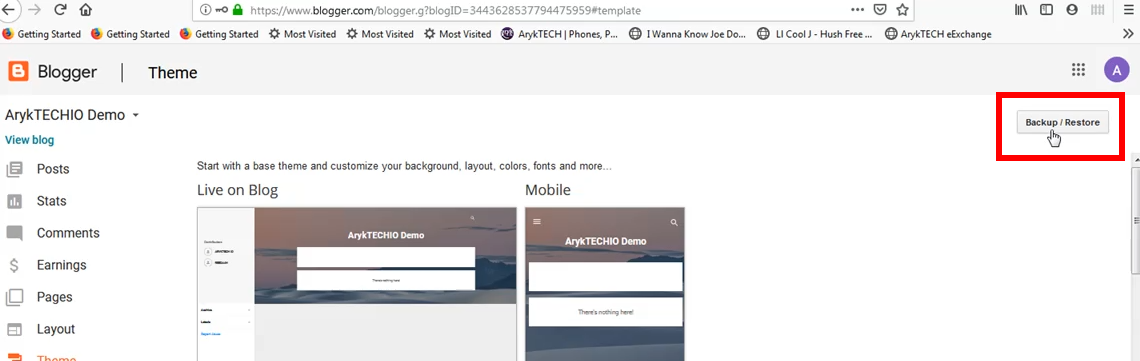Bookmark this page with the star icon
Viewport: 1140px width, 361px height.
(902, 10)
